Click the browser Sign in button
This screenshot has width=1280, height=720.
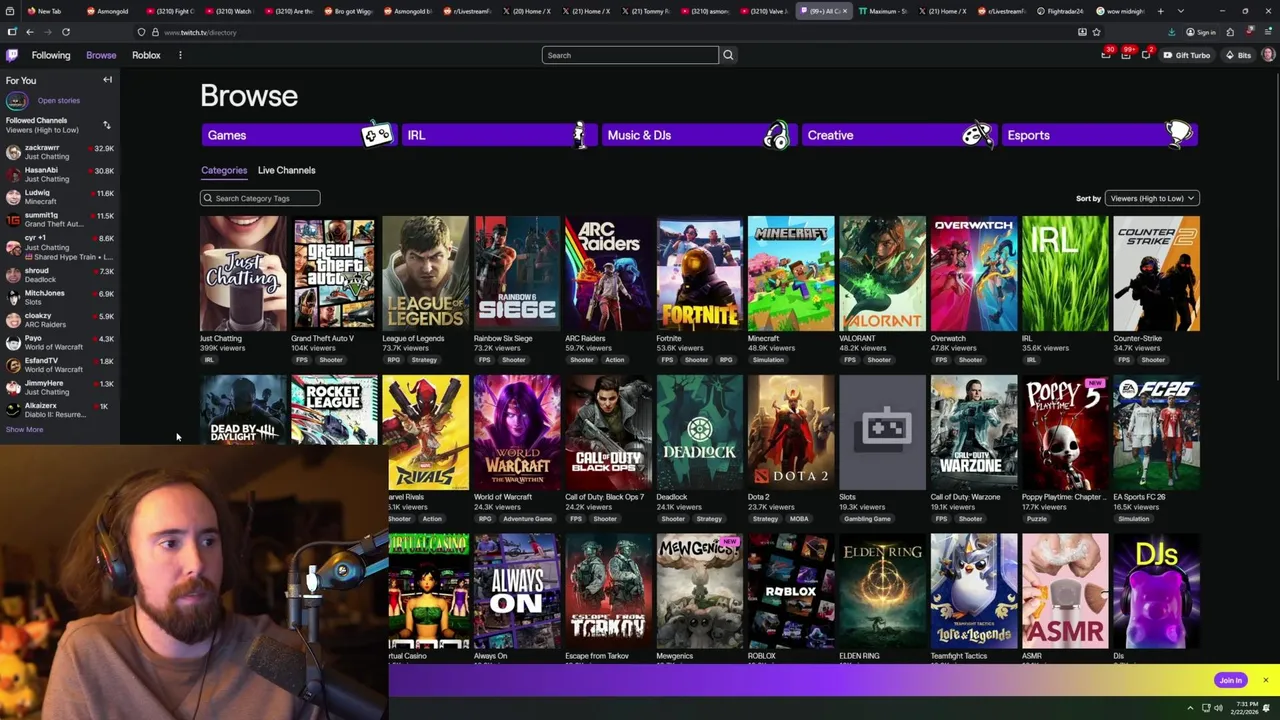click(x=1201, y=32)
